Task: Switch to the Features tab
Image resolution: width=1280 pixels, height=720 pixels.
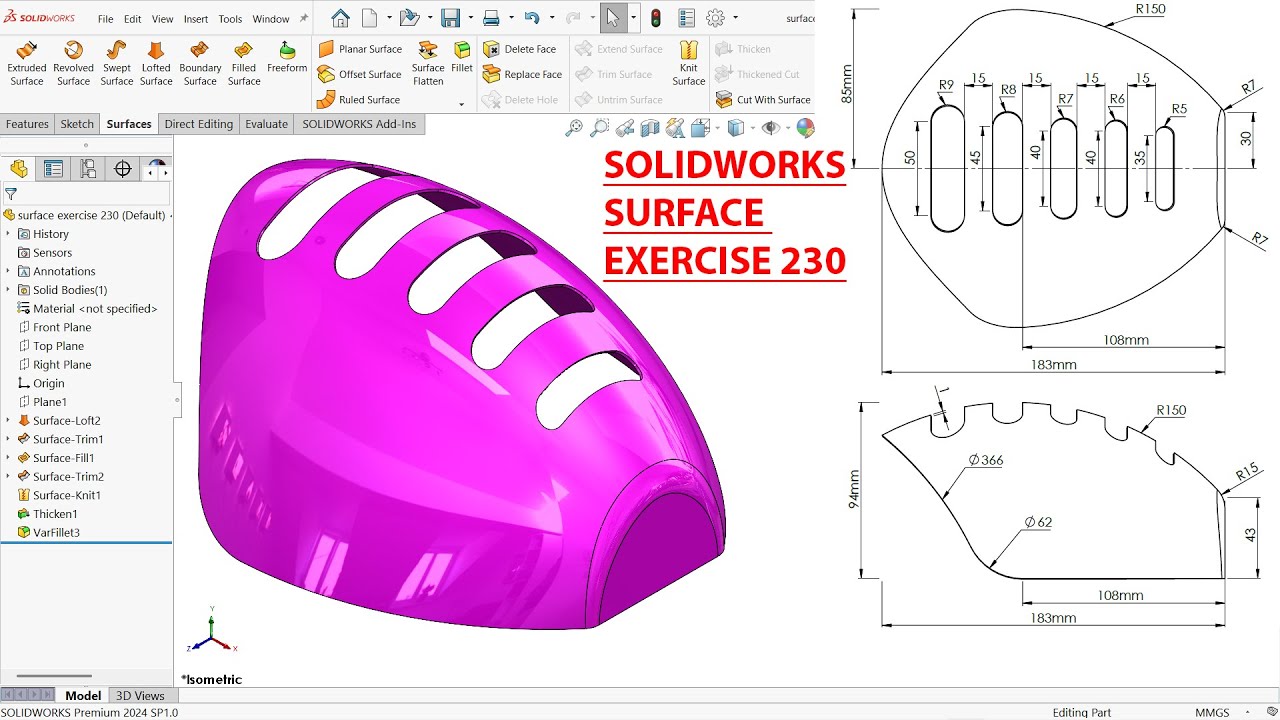Action: click(27, 124)
